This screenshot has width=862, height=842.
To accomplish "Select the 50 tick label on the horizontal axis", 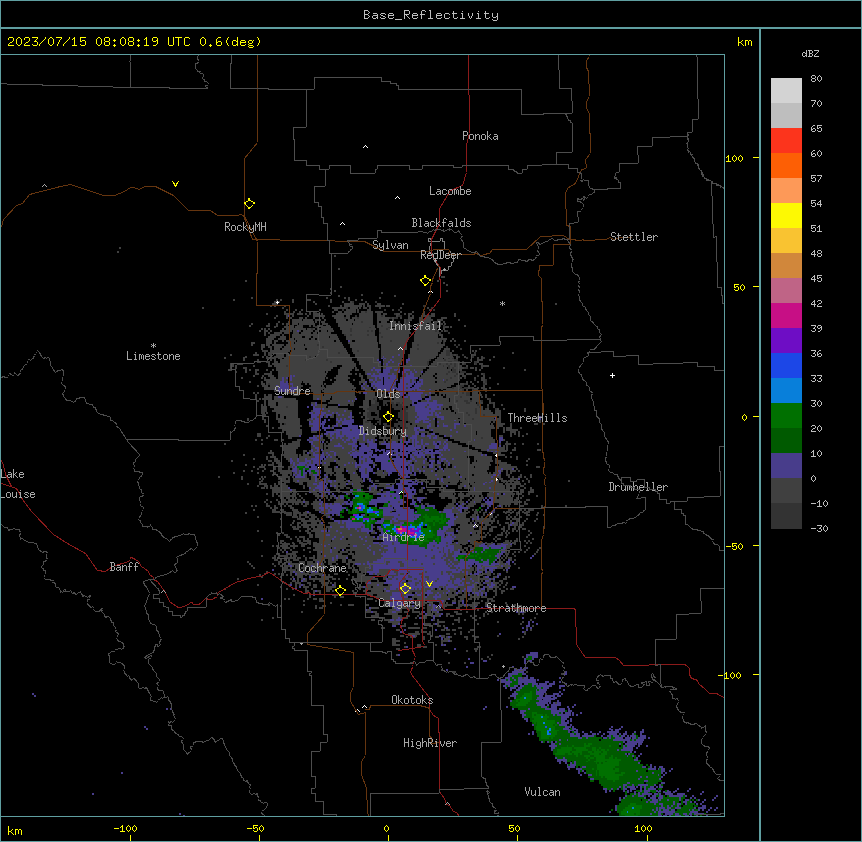I will pyautogui.click(x=514, y=828).
